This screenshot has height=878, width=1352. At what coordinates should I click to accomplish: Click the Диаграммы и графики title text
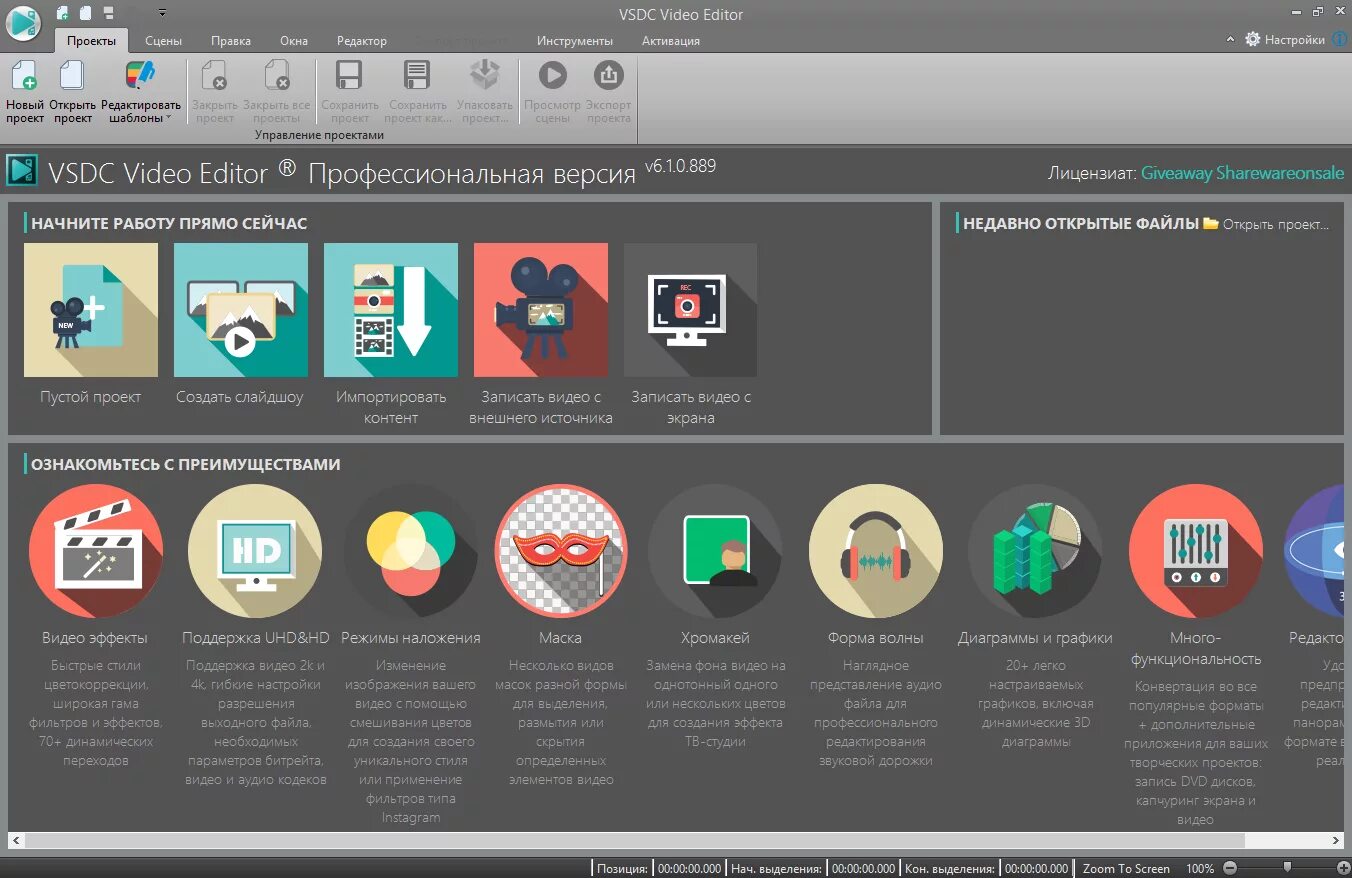click(x=1035, y=638)
